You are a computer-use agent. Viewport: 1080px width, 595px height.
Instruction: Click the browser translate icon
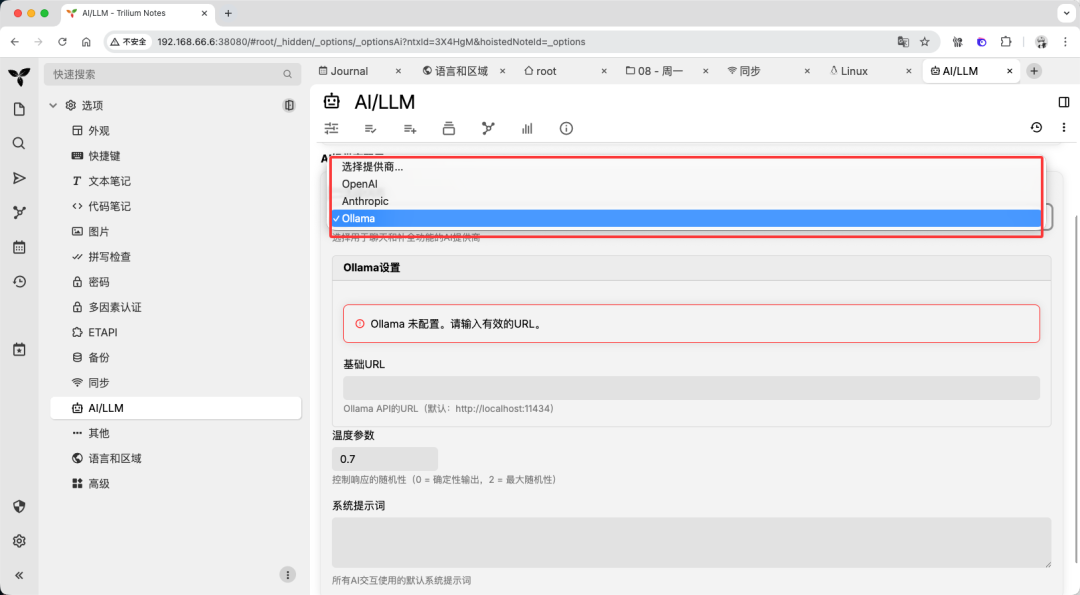point(903,42)
